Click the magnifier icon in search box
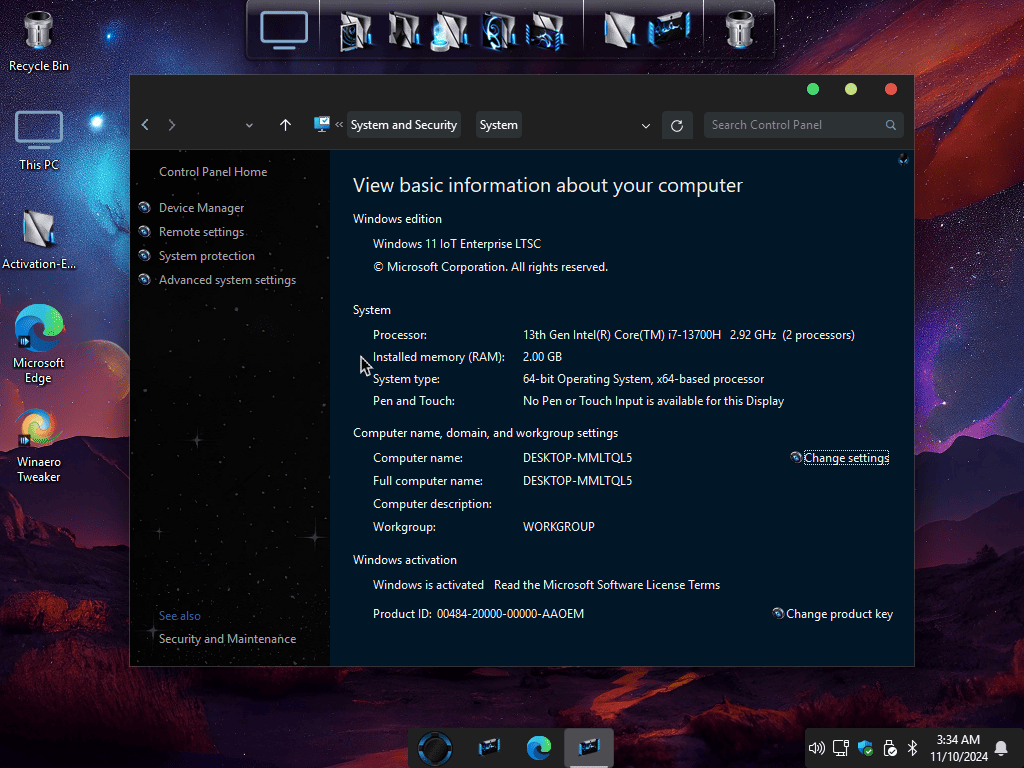This screenshot has height=768, width=1024. [891, 125]
